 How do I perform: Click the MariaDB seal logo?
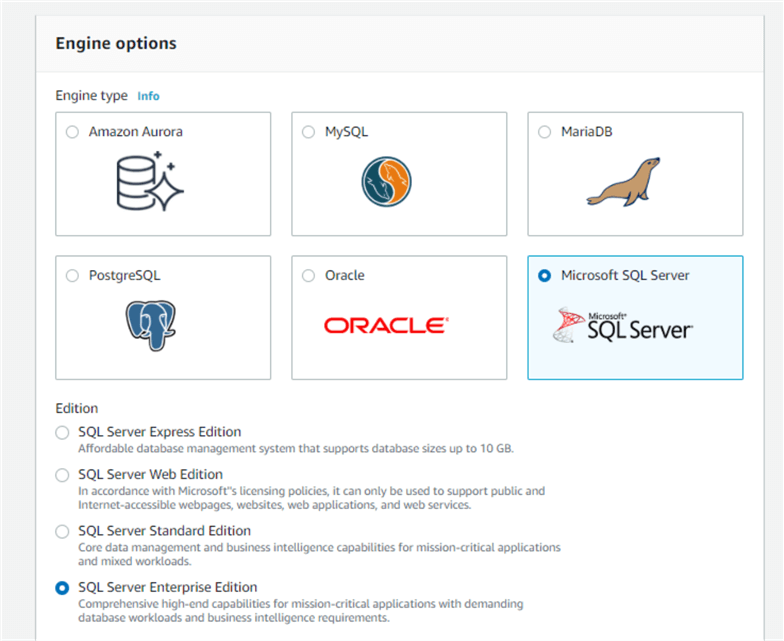pos(623,181)
